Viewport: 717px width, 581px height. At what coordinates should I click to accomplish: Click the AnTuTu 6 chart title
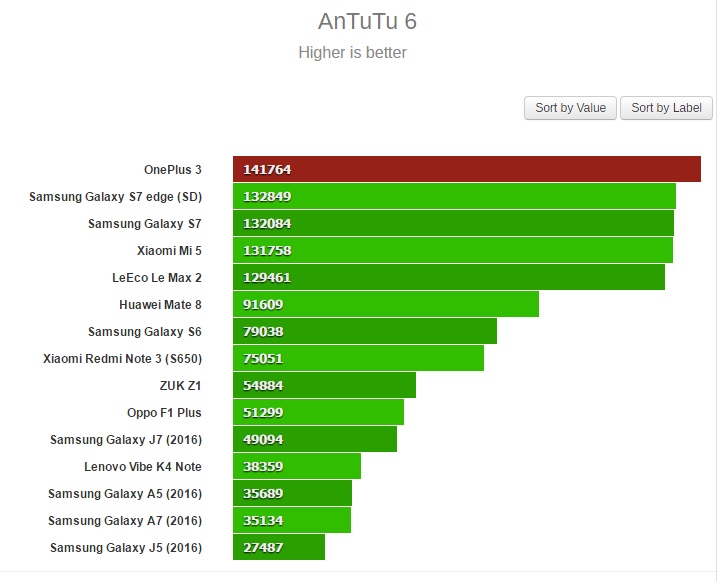click(367, 21)
